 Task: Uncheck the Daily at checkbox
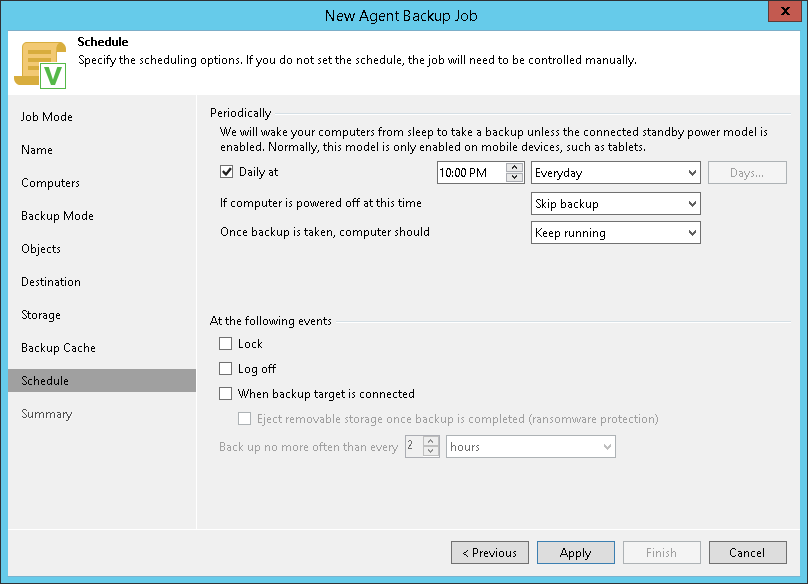click(x=226, y=172)
